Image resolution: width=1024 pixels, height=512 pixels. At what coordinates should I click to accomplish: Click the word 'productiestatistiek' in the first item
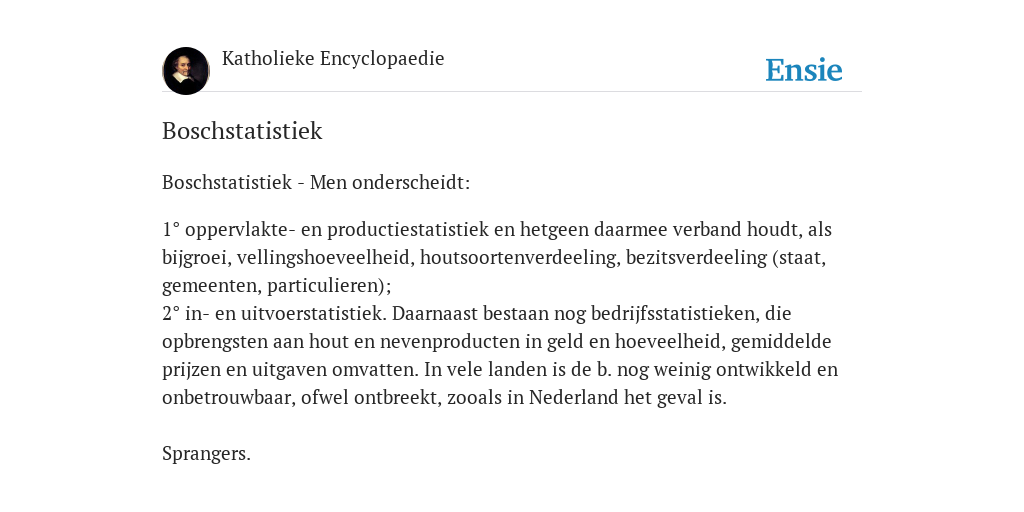(408, 229)
